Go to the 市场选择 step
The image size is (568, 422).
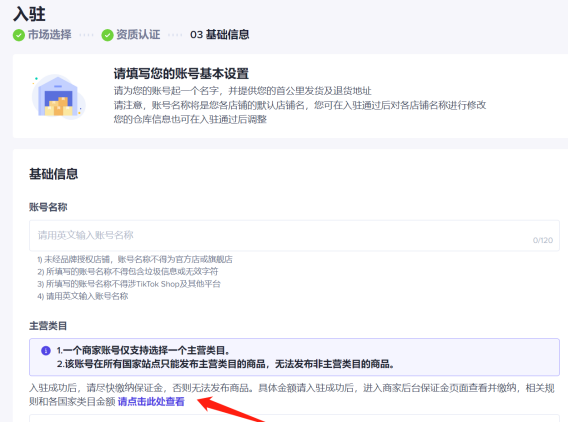click(x=50, y=35)
